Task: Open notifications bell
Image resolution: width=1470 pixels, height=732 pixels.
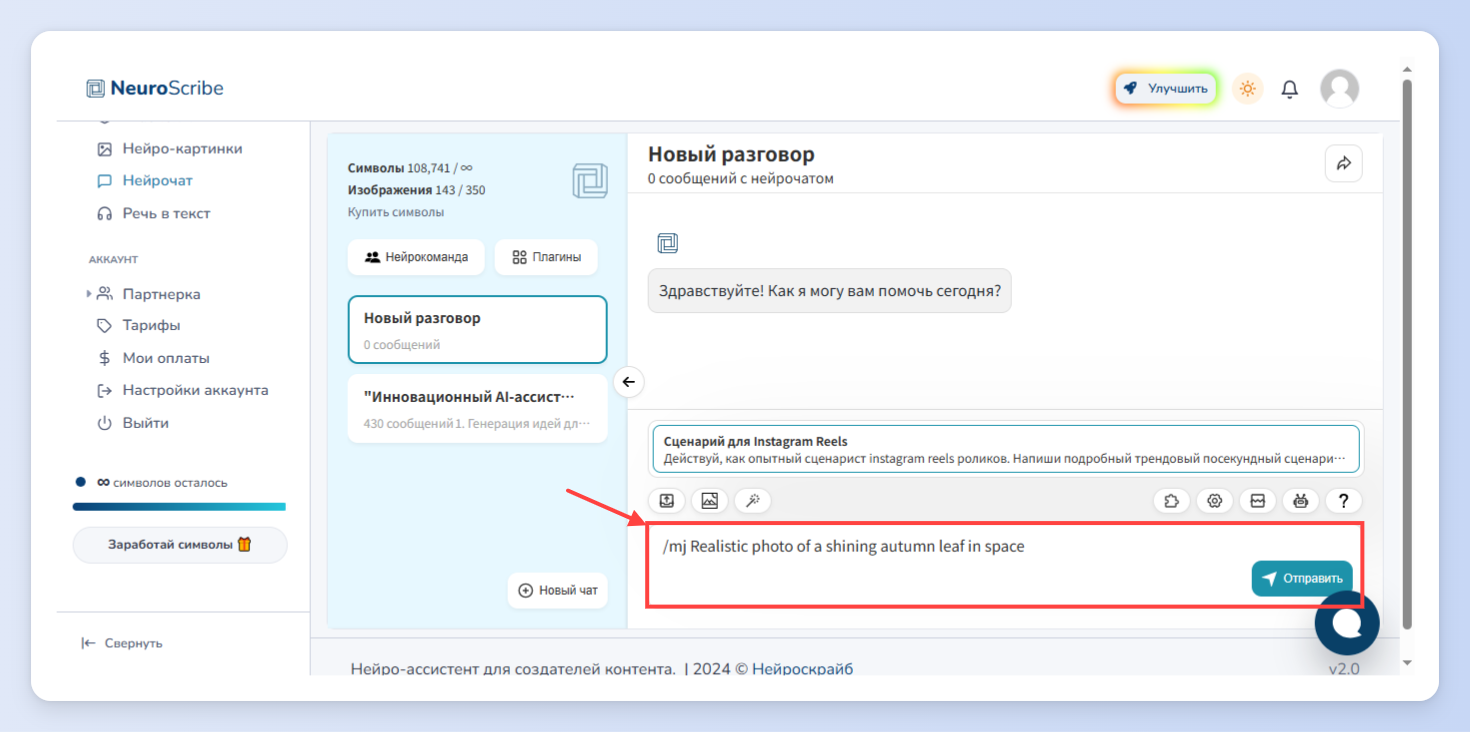Action: [x=1290, y=89]
